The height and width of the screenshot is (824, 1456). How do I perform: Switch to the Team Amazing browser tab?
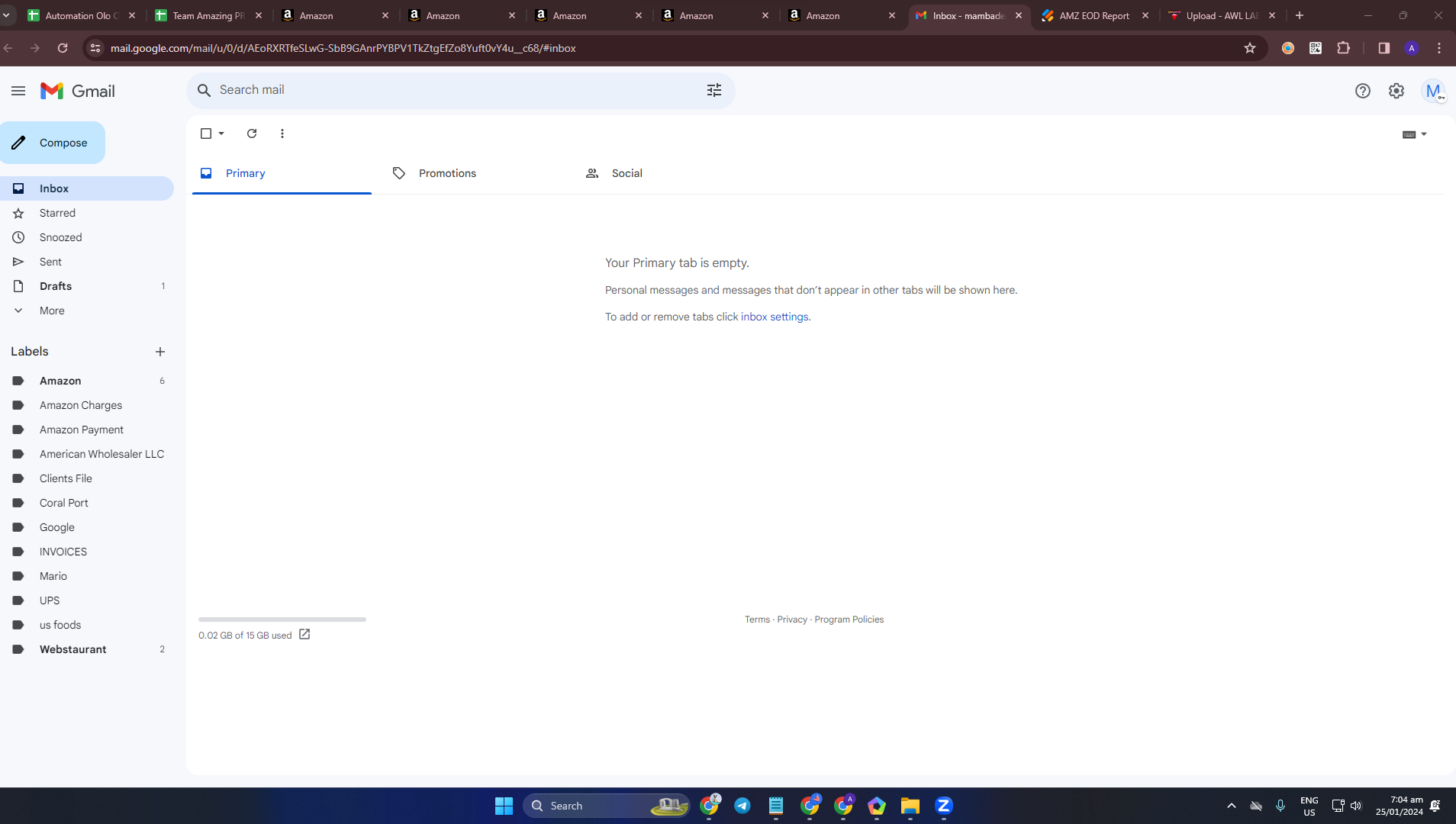point(208,15)
